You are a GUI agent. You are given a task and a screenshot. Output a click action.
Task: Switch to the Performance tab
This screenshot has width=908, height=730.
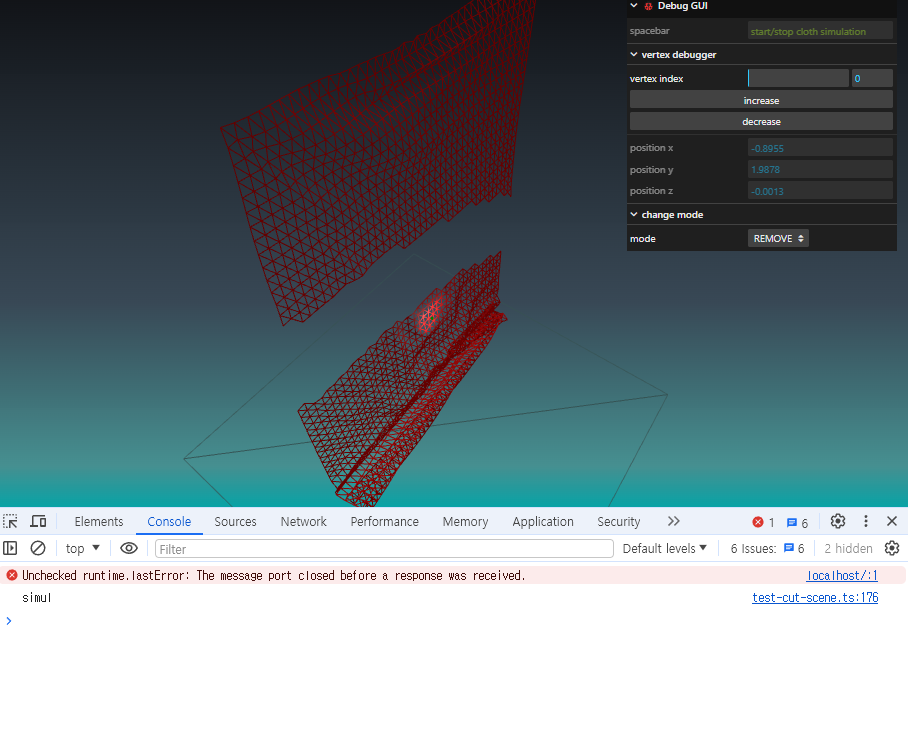tap(385, 522)
